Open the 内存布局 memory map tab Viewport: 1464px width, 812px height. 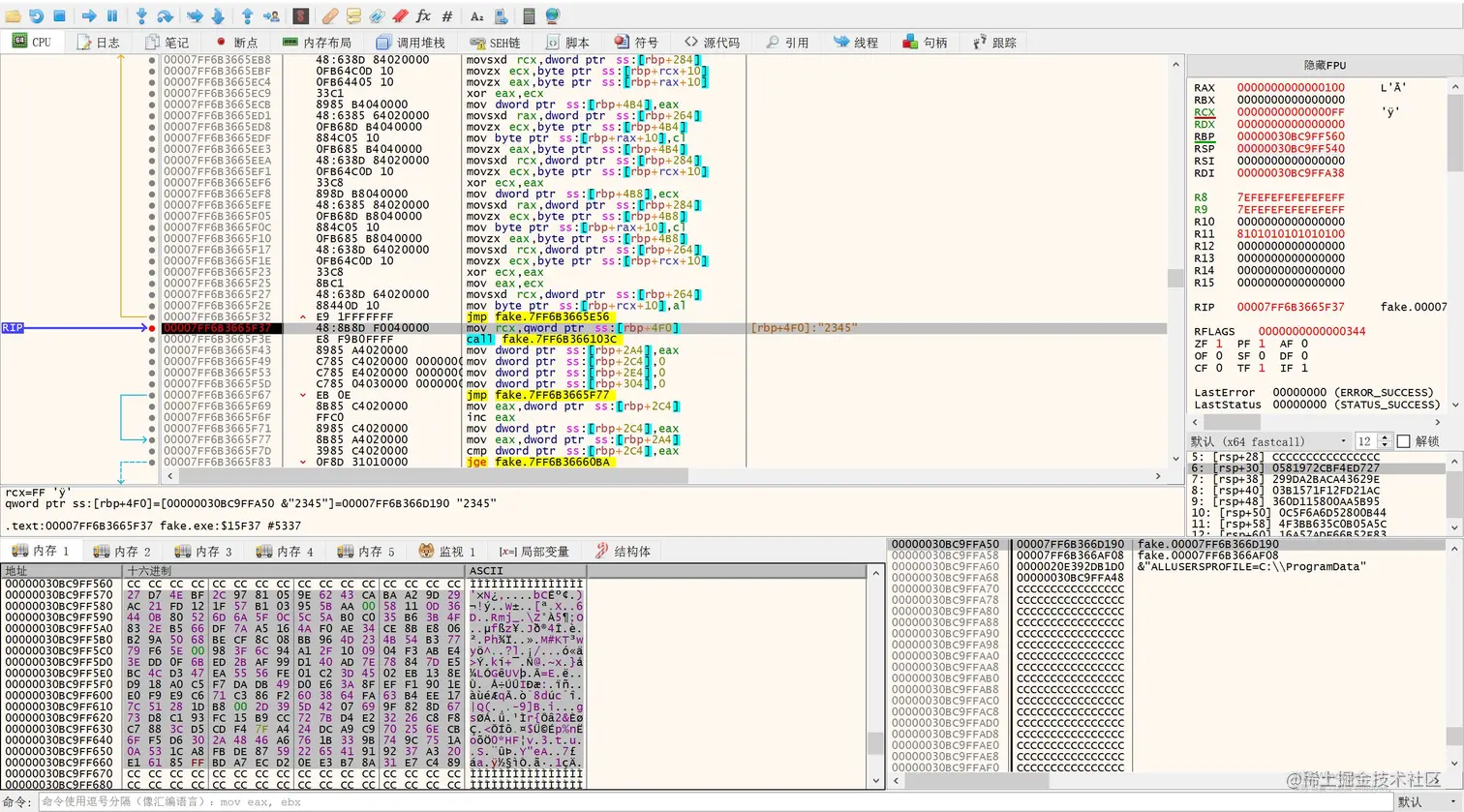(317, 42)
